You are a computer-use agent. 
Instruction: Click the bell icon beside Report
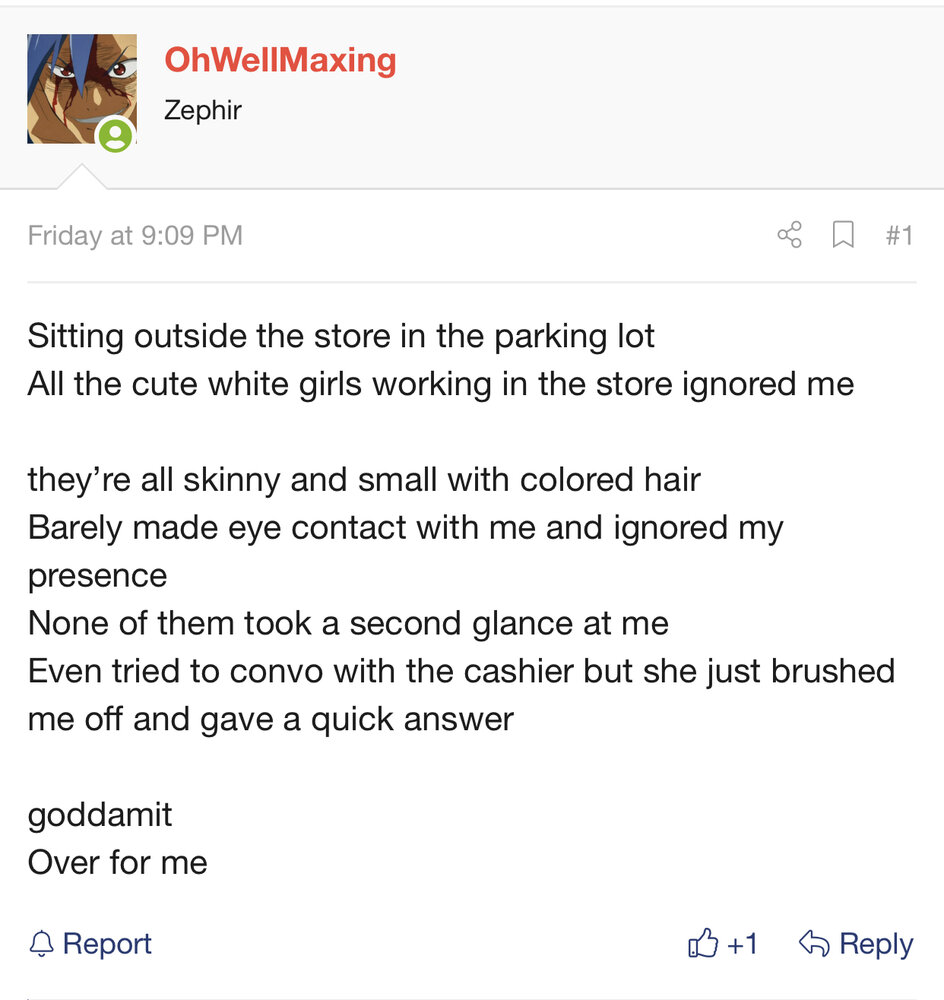tap(41, 944)
